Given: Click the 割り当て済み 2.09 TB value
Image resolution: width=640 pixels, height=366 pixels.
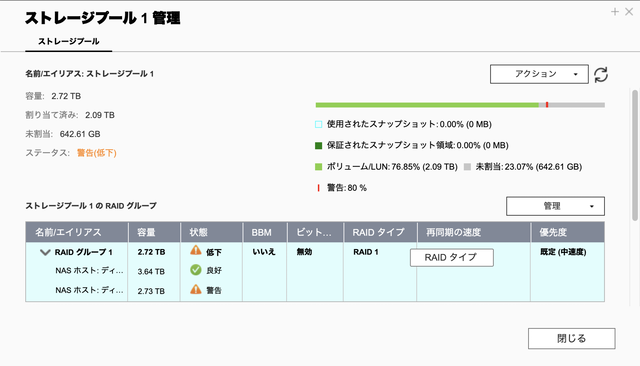Looking at the screenshot, I should [100, 115].
